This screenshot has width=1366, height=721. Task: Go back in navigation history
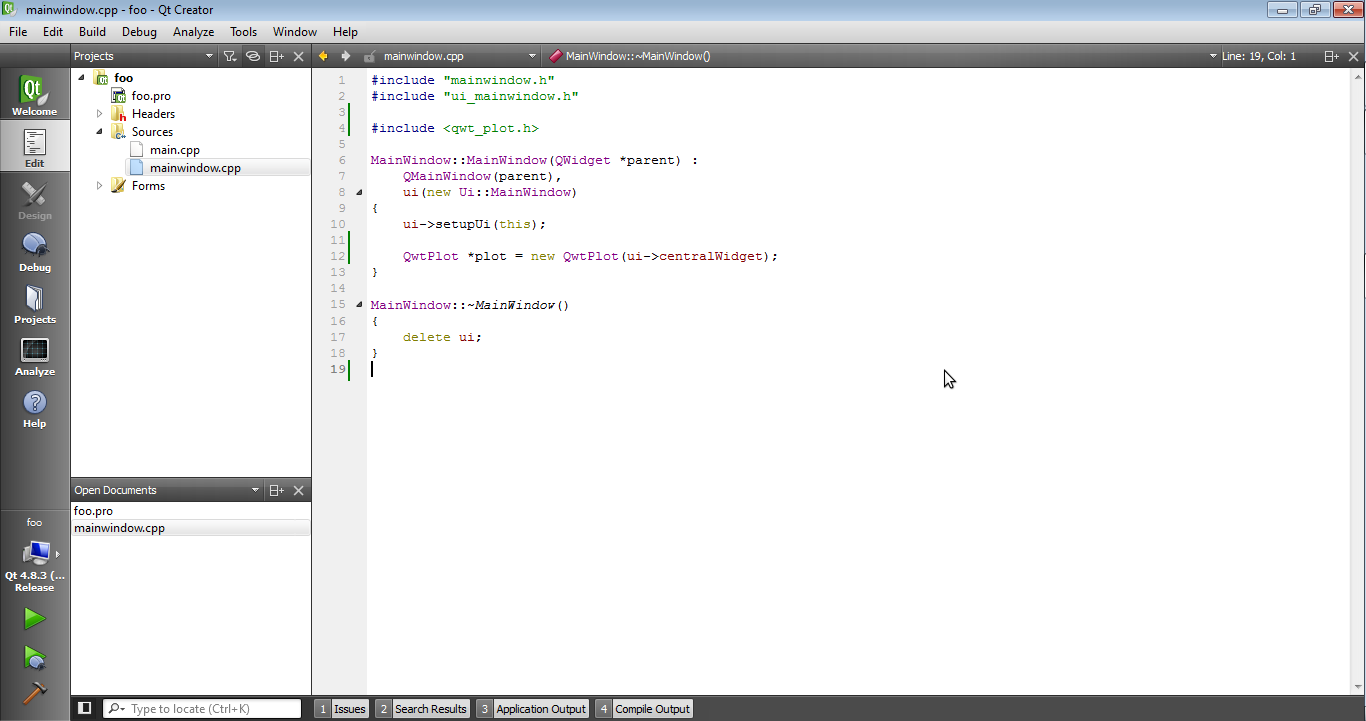323,56
